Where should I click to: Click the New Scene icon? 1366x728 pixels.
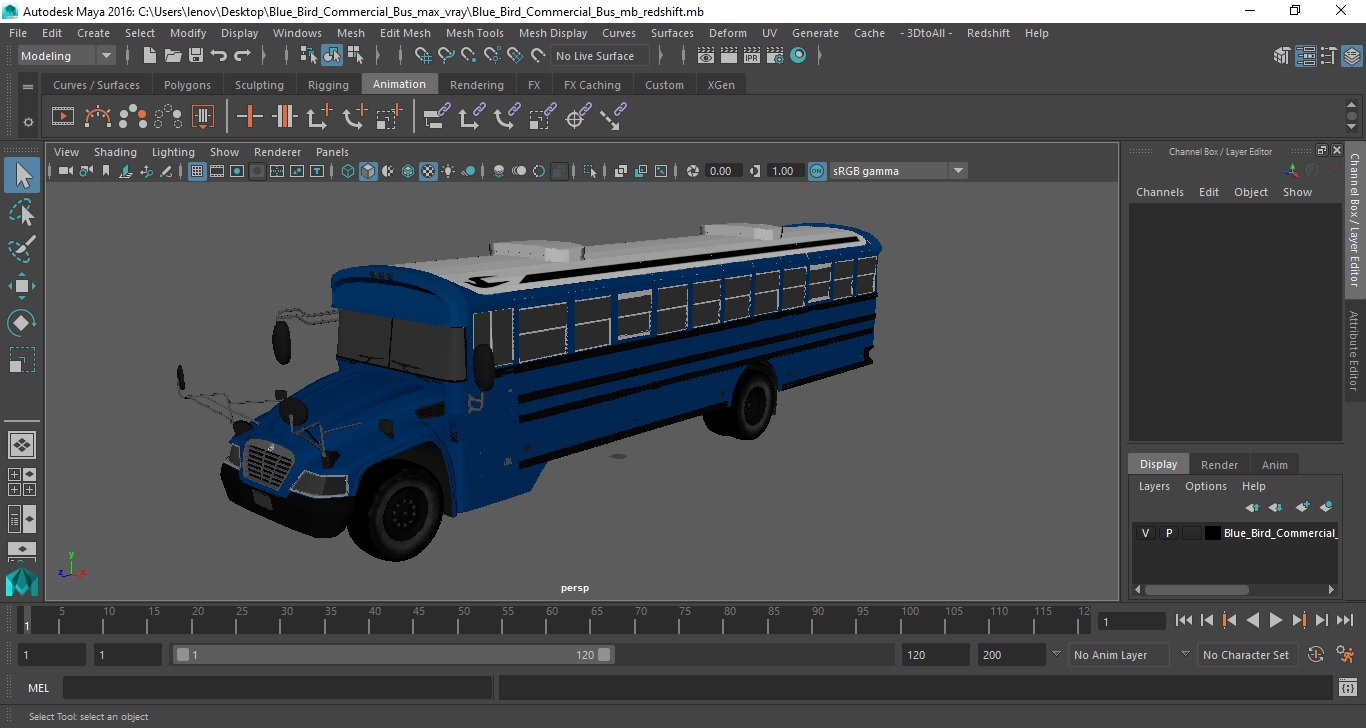tap(150, 56)
